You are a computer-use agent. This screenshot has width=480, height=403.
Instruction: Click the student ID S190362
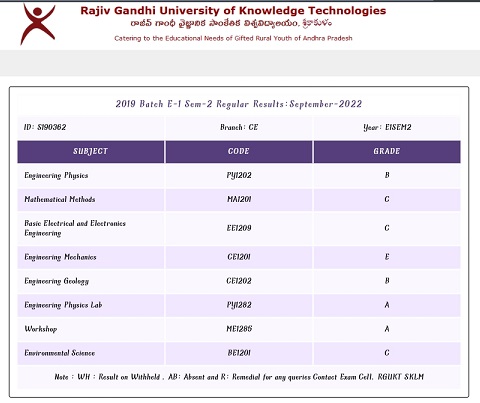point(45,127)
